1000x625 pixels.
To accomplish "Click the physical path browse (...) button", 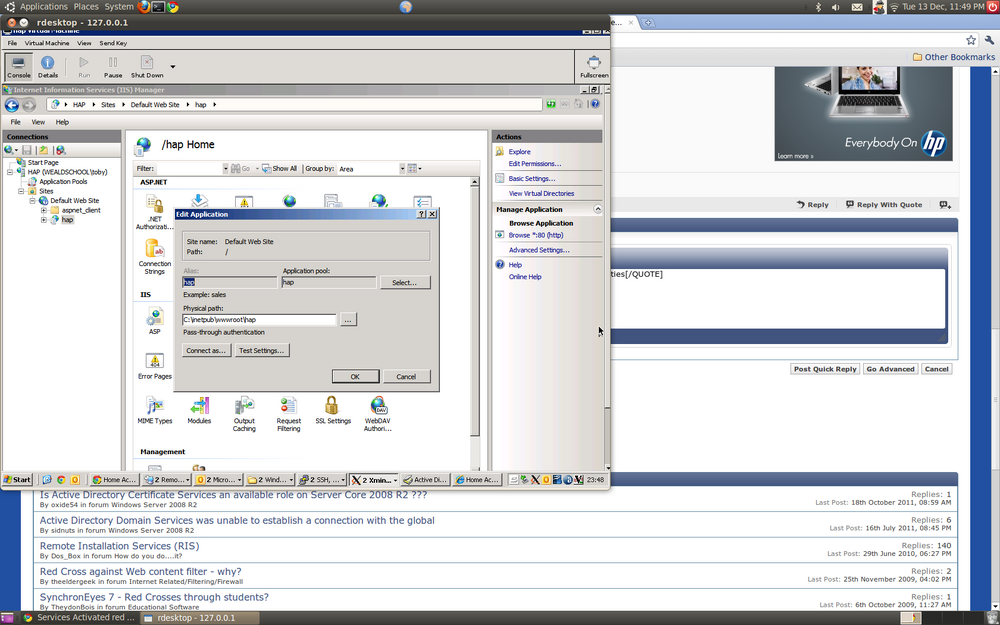I will [x=348, y=320].
